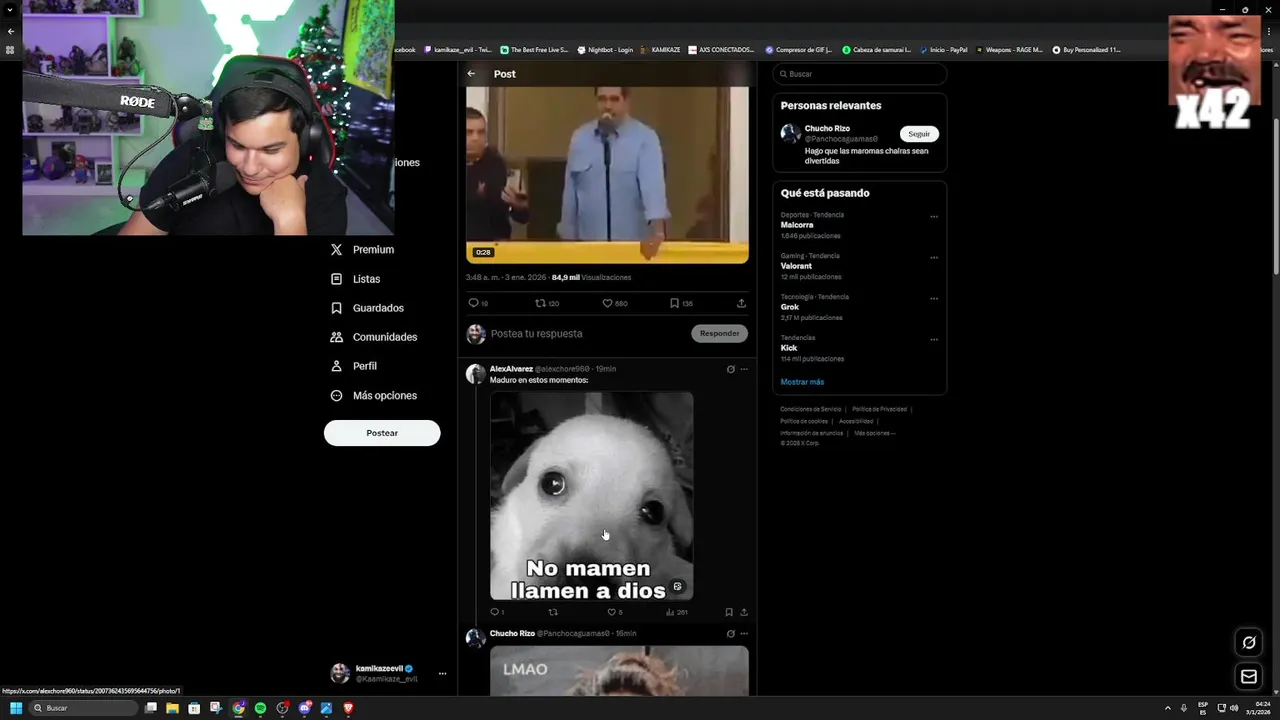
Task: Open Premium in the sidebar
Action: point(362,250)
